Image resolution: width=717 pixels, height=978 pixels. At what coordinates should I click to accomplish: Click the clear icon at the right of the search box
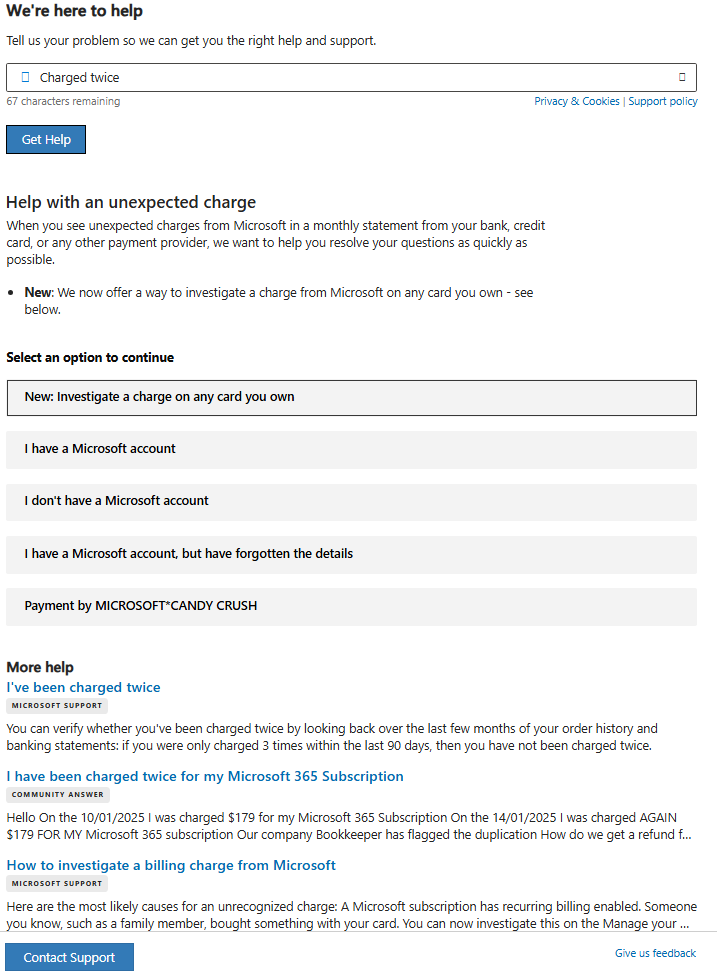(684, 77)
